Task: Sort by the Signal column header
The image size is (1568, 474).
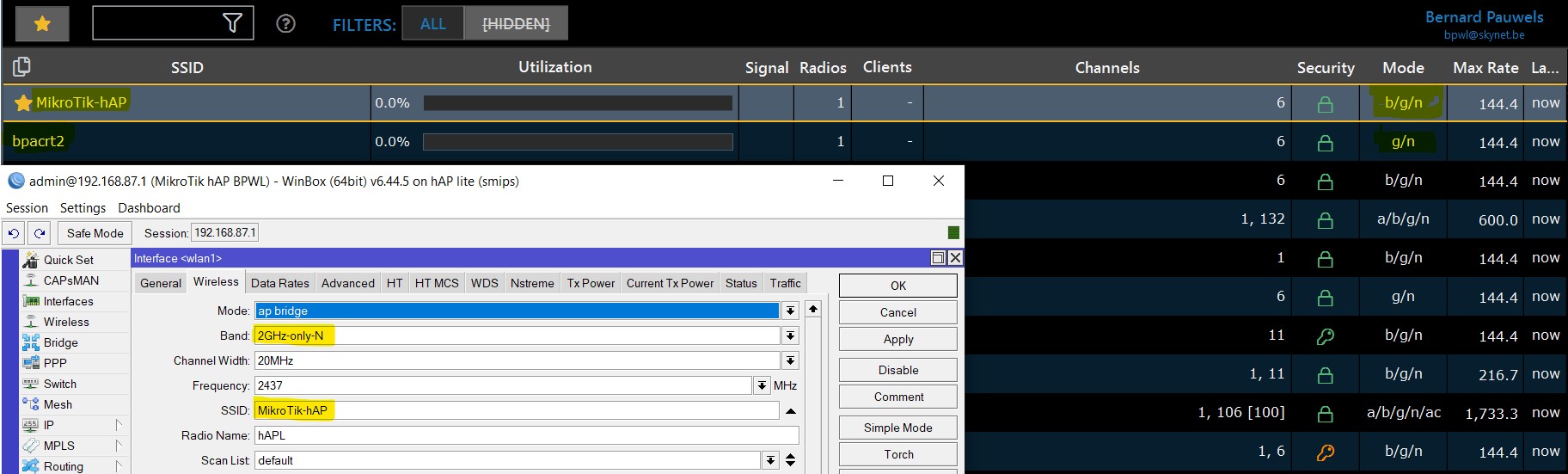Action: (766, 67)
